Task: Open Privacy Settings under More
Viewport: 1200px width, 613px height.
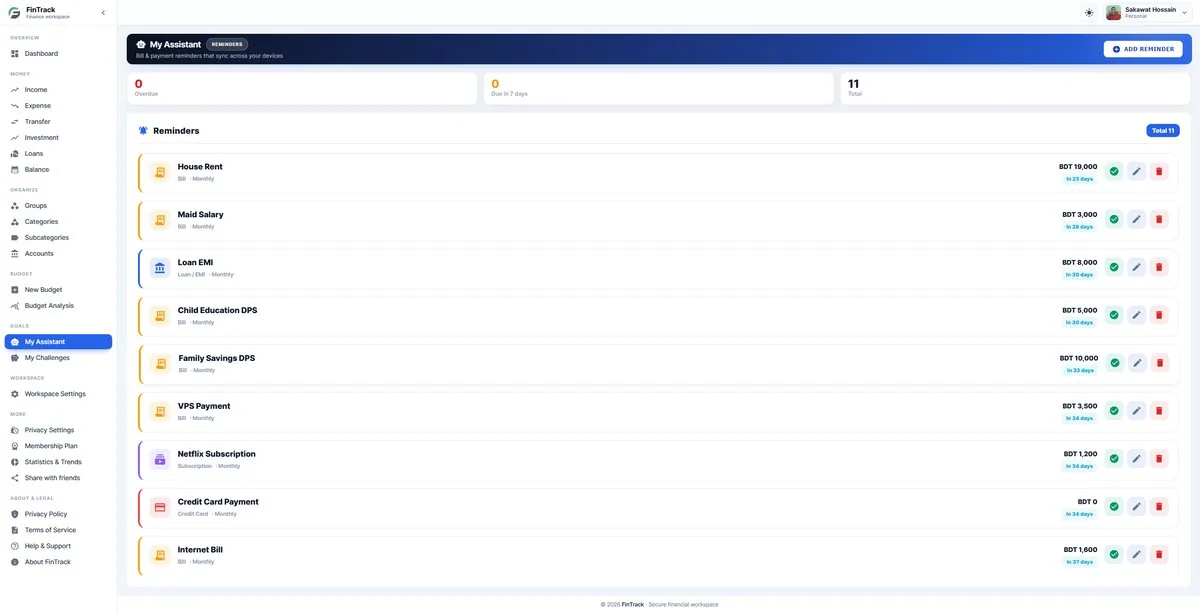Action: (58, 430)
